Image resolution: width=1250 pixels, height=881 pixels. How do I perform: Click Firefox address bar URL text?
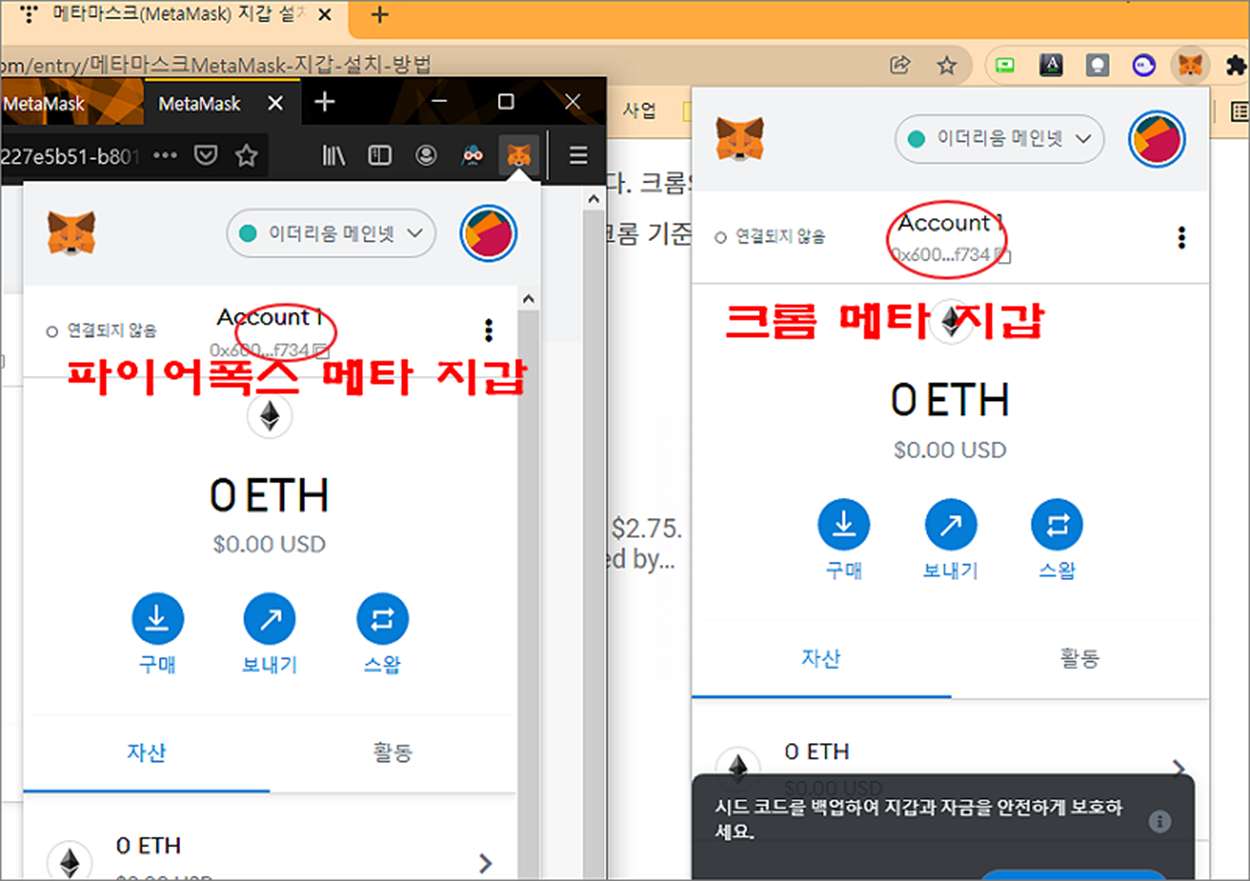pyautogui.click(x=70, y=155)
